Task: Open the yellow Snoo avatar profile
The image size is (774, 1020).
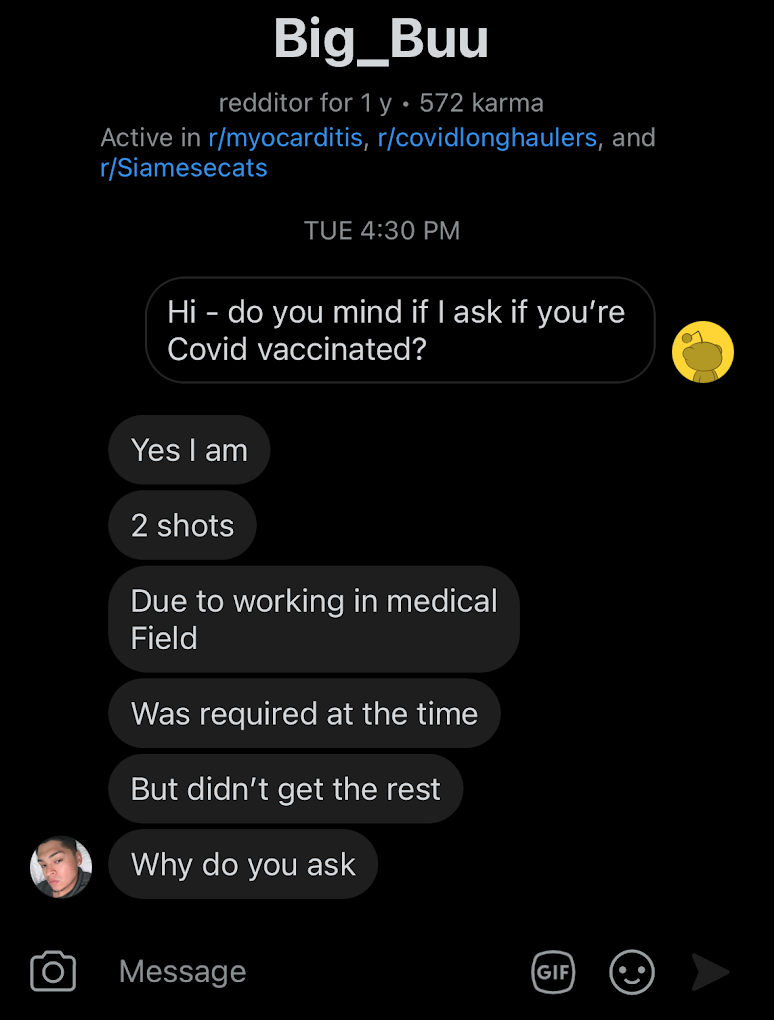Action: [702, 352]
